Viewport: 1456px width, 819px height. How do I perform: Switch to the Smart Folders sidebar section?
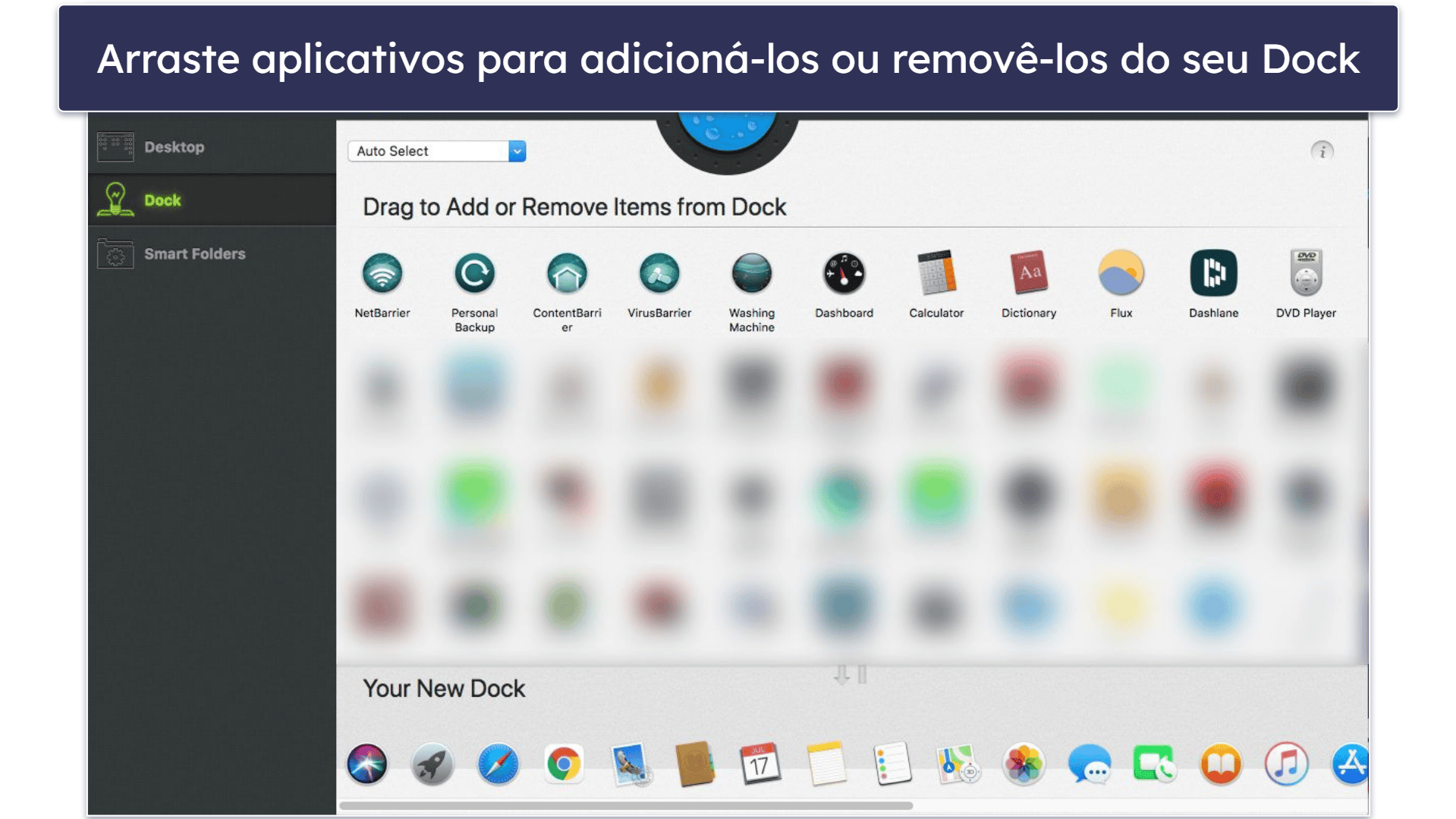(x=212, y=254)
